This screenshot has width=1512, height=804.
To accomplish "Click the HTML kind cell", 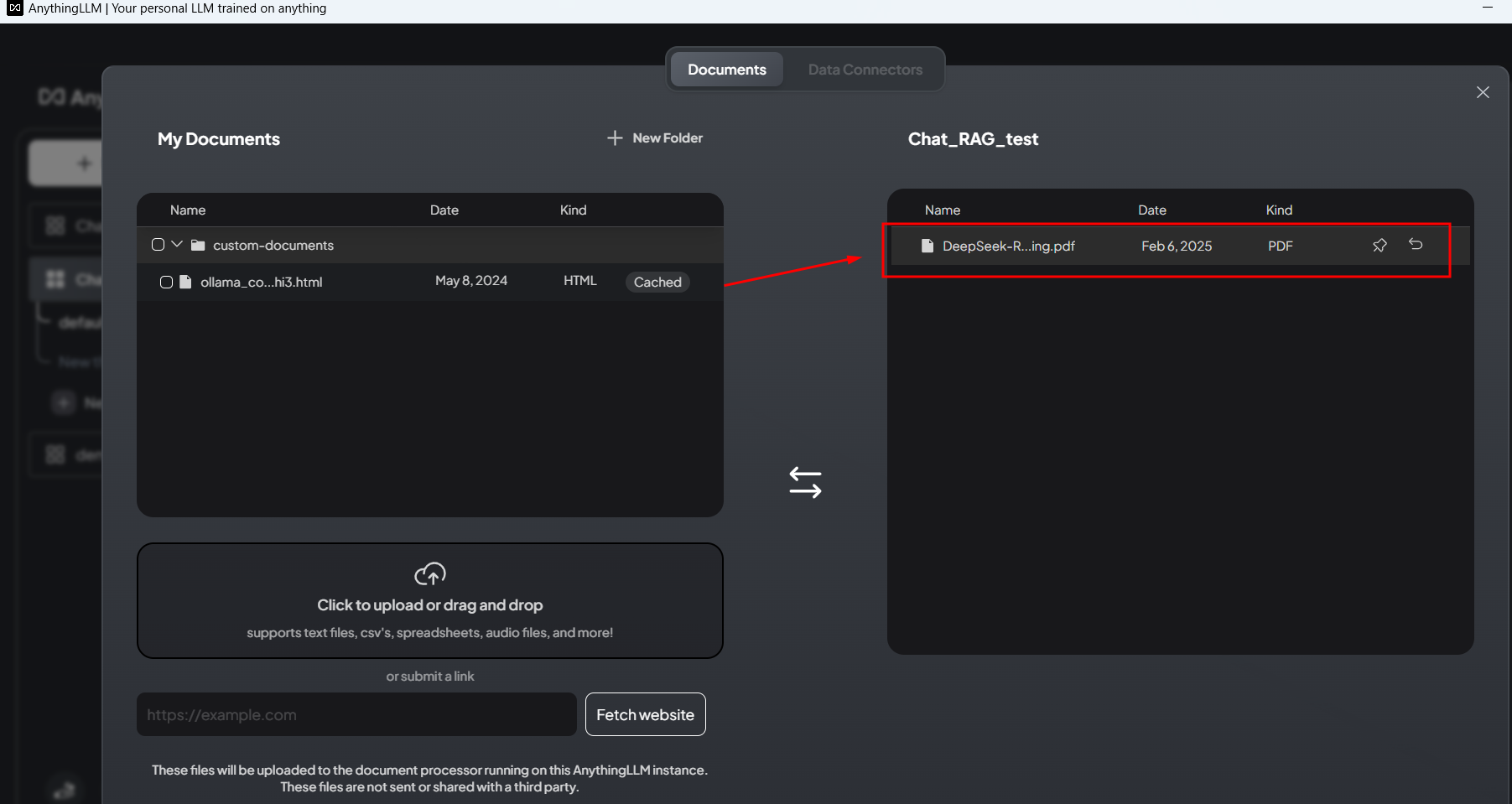I will [x=580, y=281].
